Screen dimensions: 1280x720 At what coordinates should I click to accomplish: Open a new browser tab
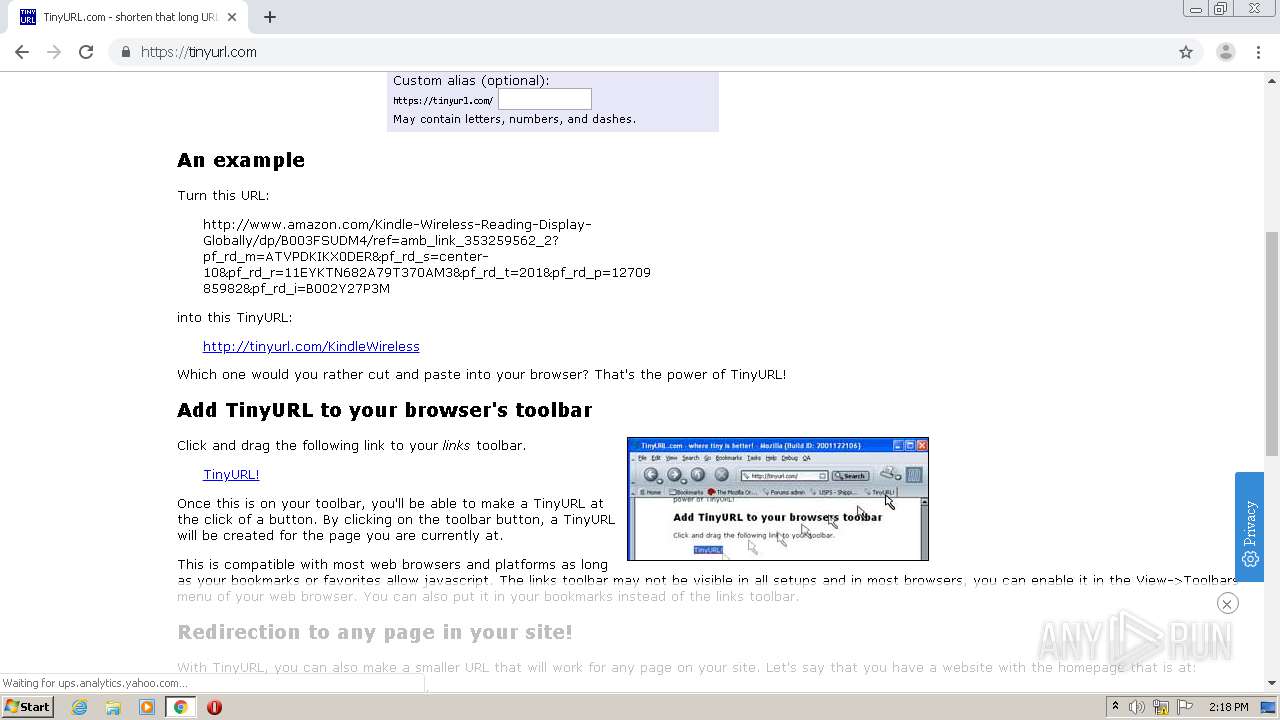tap(270, 17)
